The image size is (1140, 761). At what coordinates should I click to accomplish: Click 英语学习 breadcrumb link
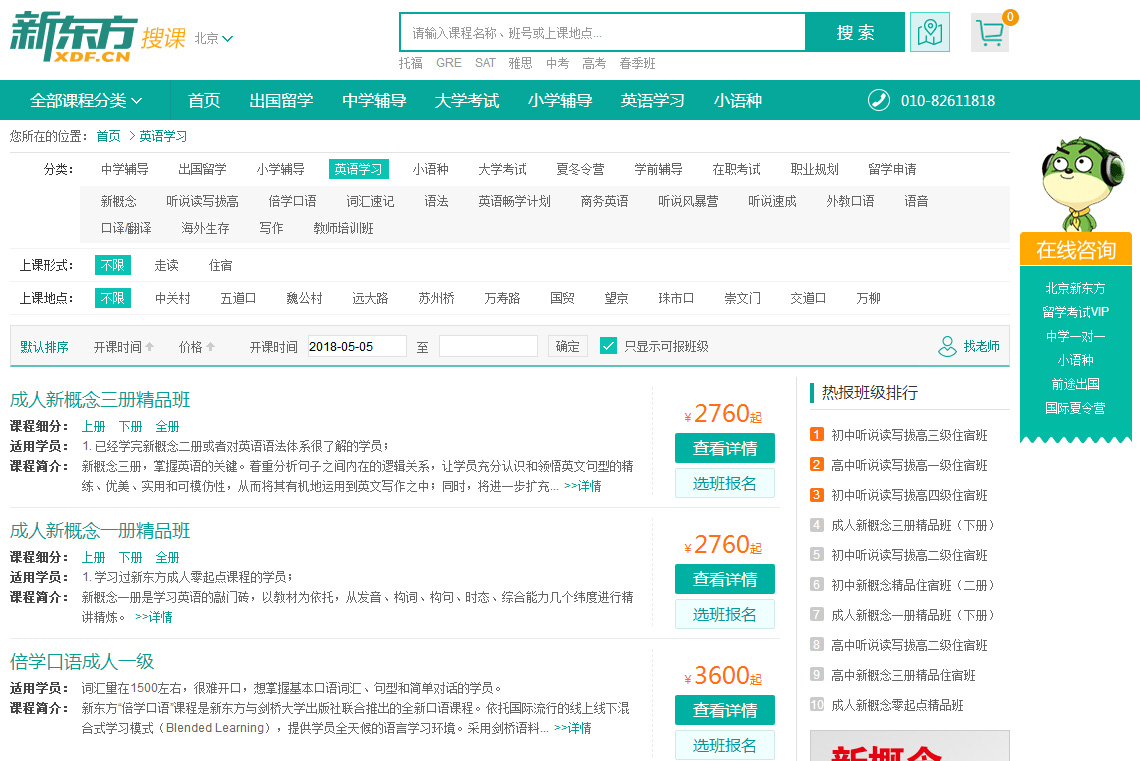163,136
